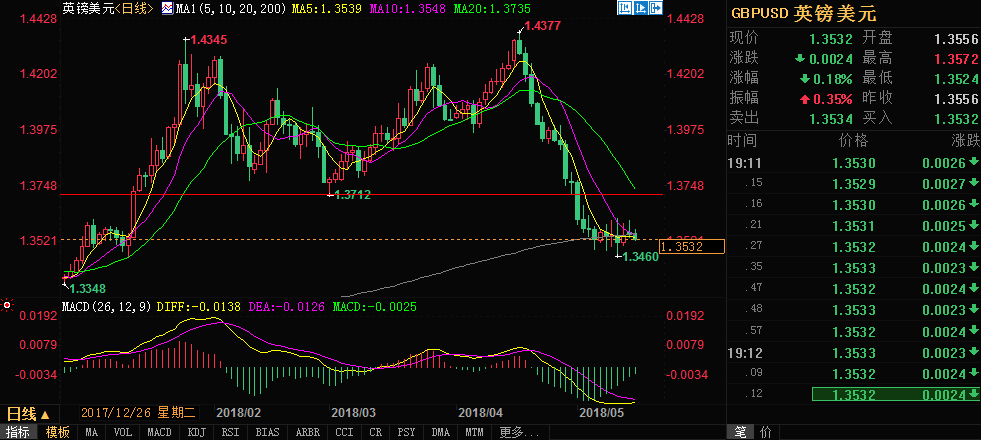Click the GBPUSD 英镑美元 panel title
Screen dimensions: 981x440
pos(806,14)
